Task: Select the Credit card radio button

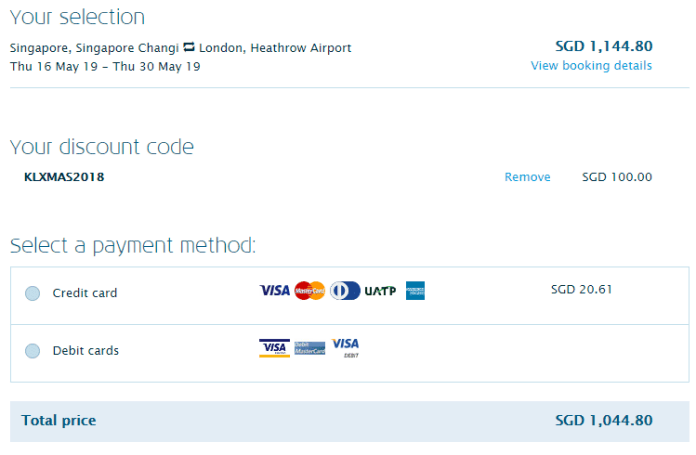Action: 32,293
